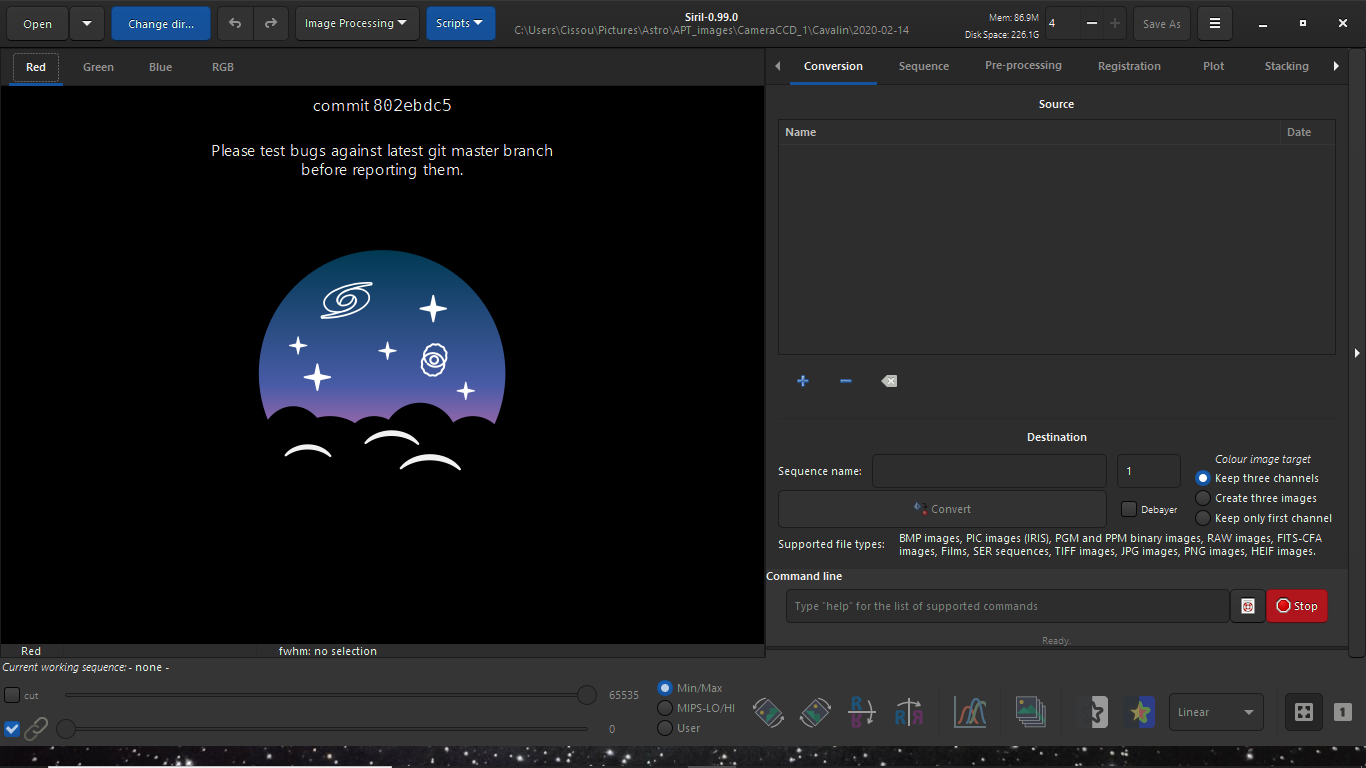Click the red Stop button
Screen dimensions: 1366x768
click(x=1296, y=606)
